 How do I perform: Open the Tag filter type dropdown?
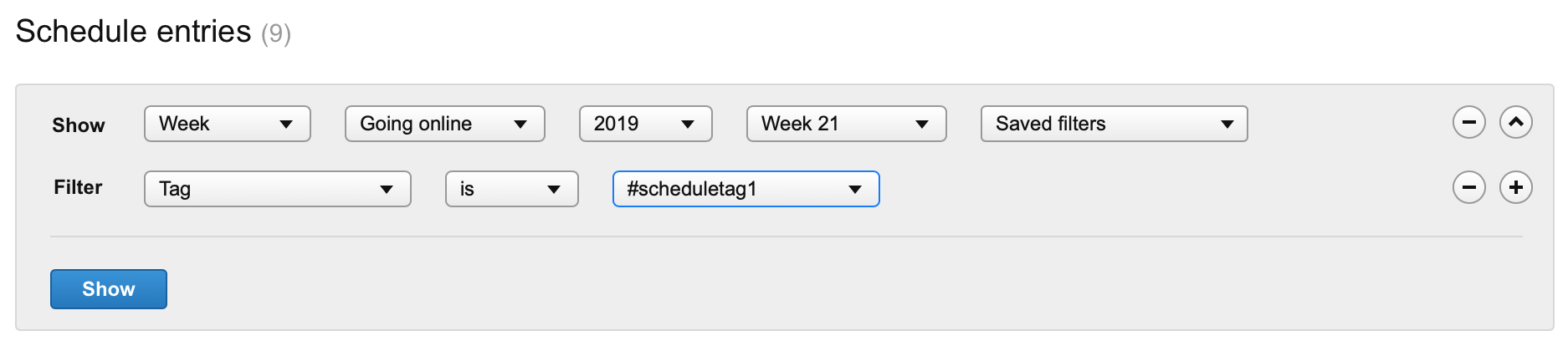click(x=277, y=189)
